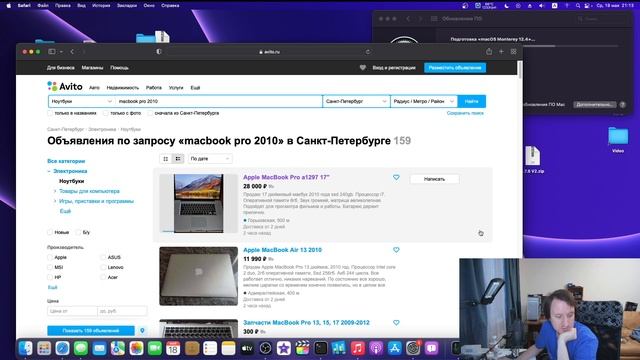Open a new tab with Safari's plus icon
Viewport: 640px width, 360px height.
pyautogui.click(x=501, y=51)
